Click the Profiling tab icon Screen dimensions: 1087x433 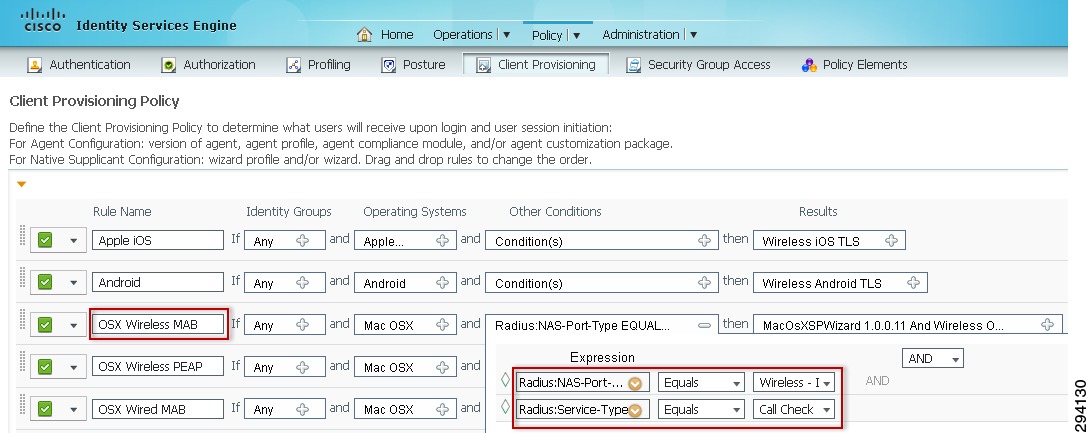293,65
